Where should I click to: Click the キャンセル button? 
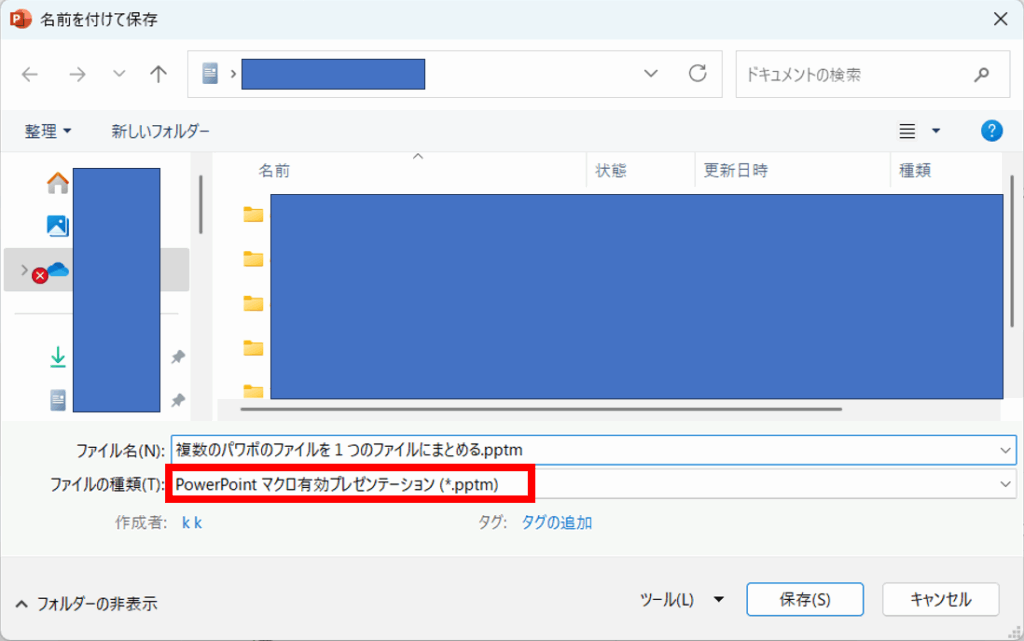tap(940, 600)
